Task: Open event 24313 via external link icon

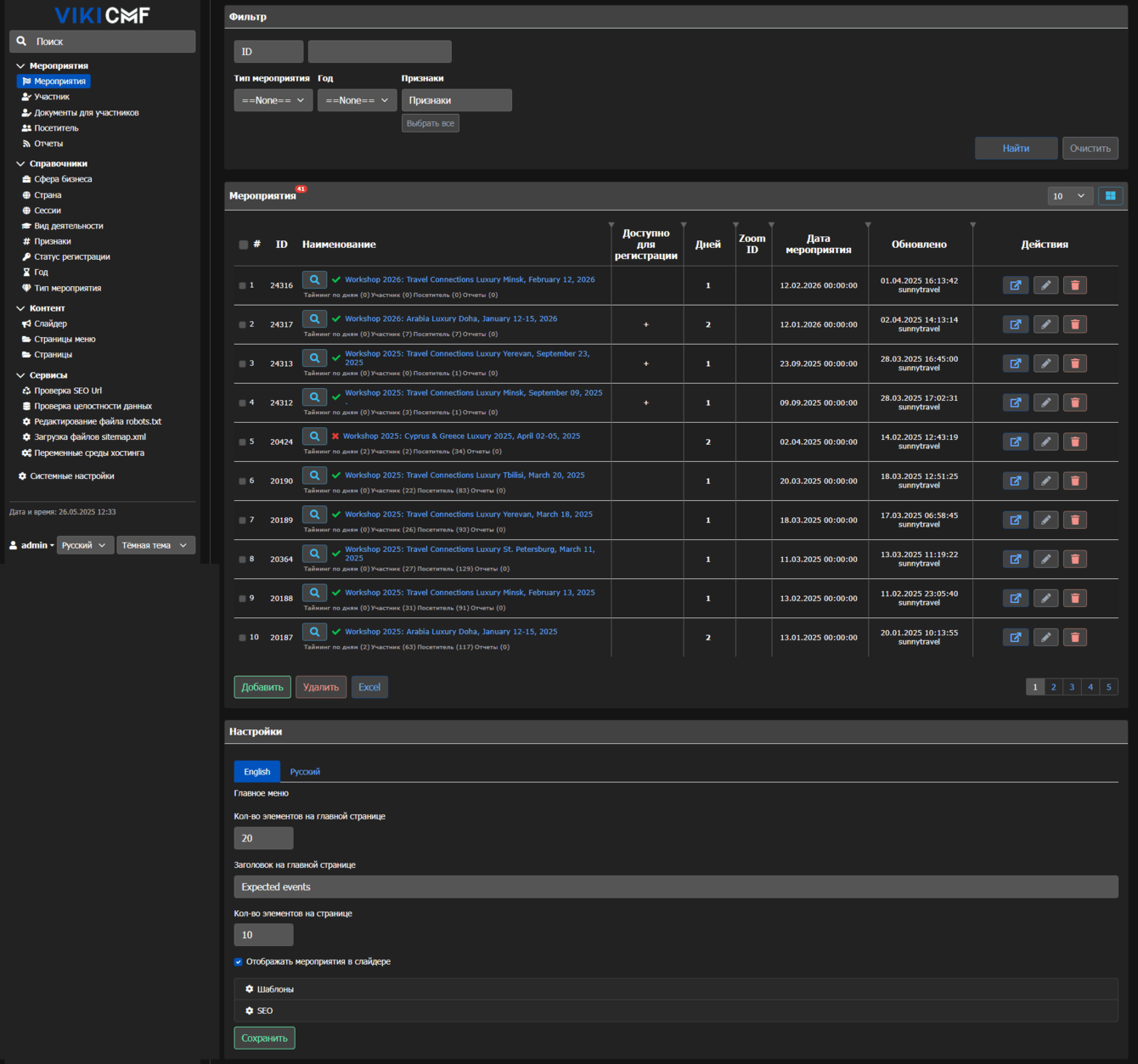Action: [1015, 363]
